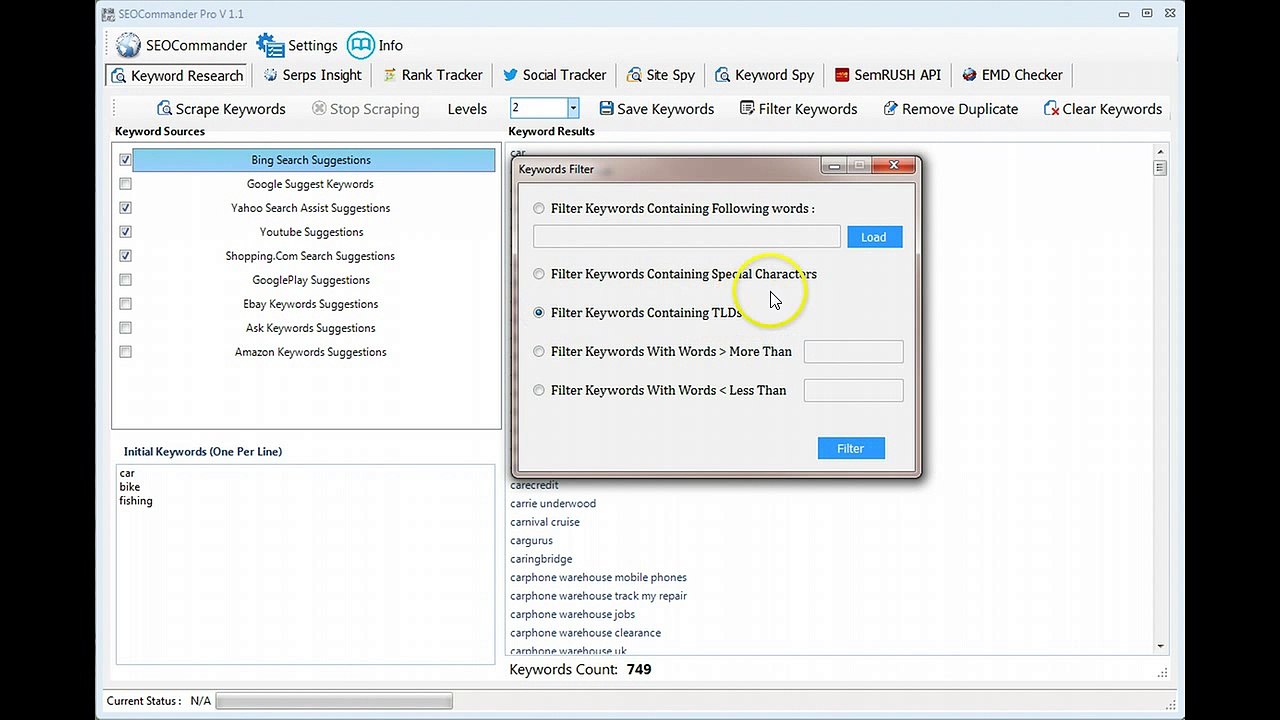Click the Filter Keywords toolbar icon
1280x720 pixels.
747,108
